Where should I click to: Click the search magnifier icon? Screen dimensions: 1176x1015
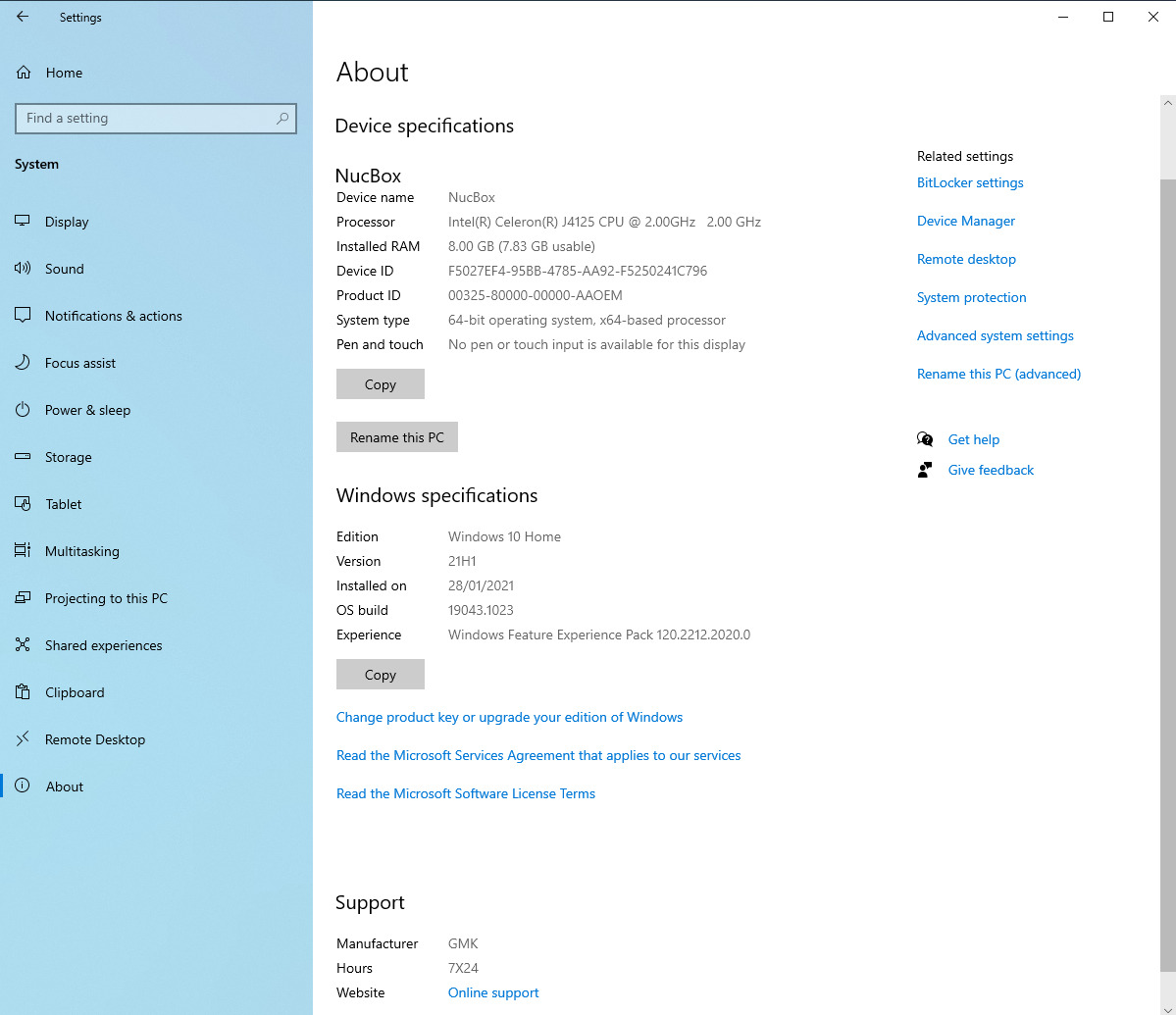(282, 119)
